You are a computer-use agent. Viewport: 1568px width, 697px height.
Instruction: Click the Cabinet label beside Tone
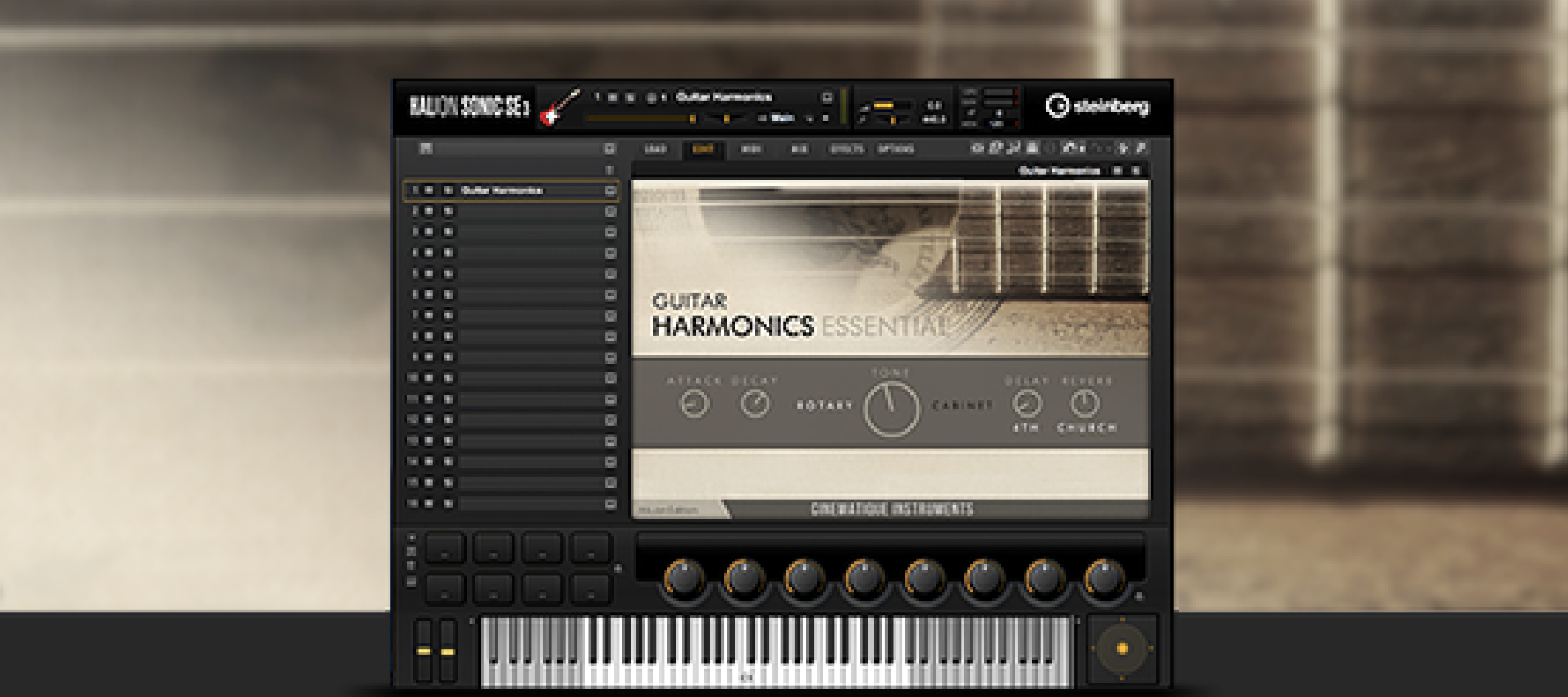962,406
